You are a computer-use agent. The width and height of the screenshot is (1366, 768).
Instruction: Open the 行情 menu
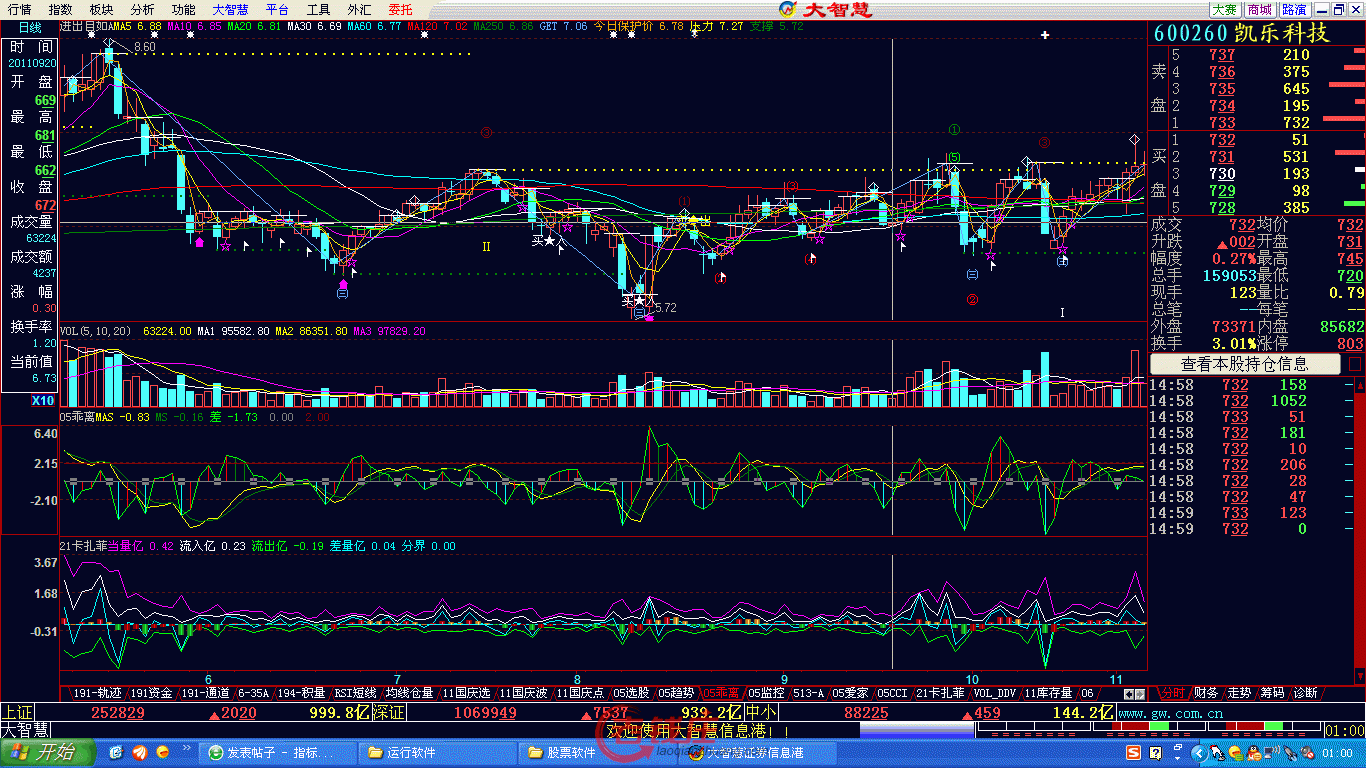(x=20, y=9)
